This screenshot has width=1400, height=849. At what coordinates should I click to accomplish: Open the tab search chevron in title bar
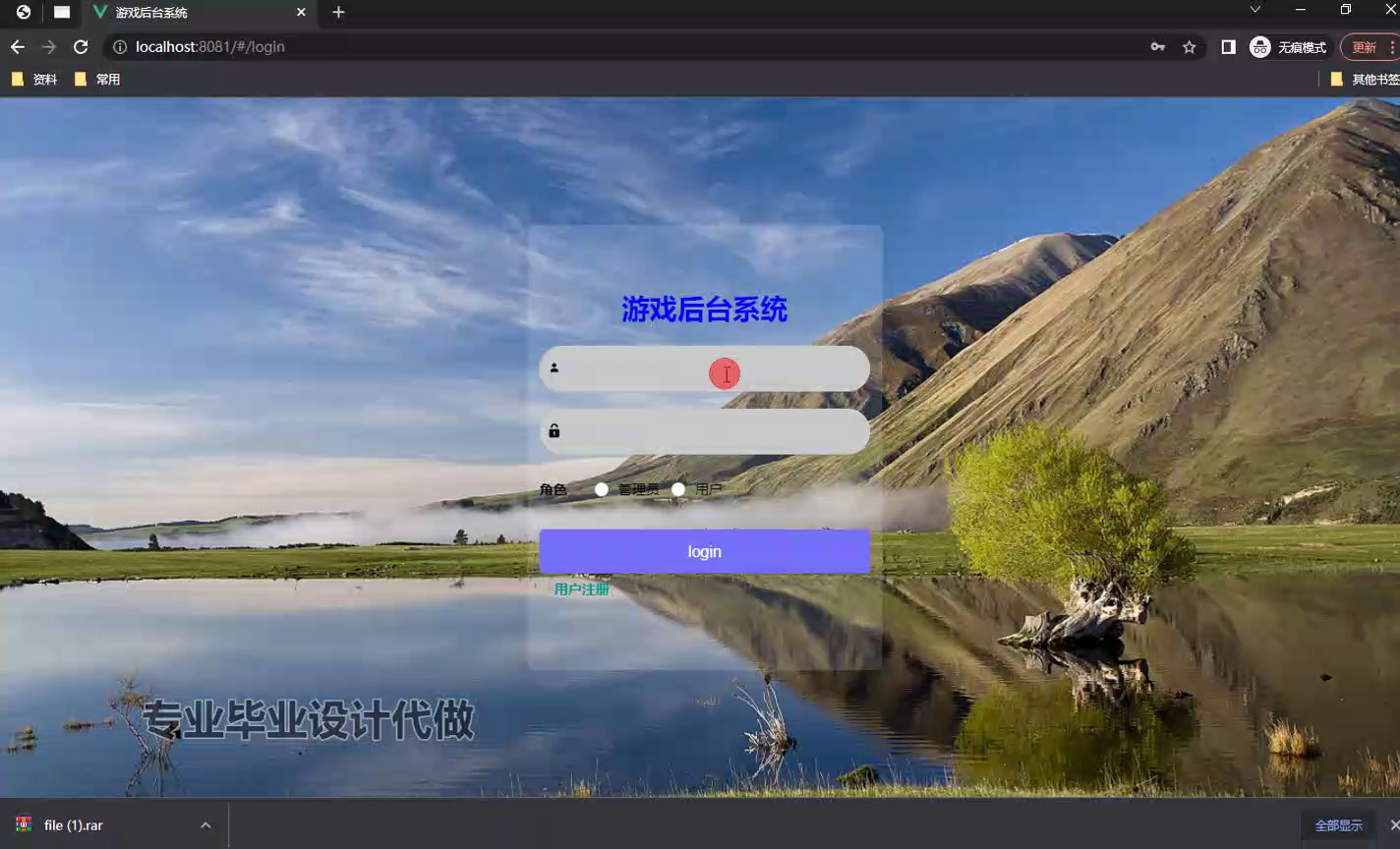[x=1255, y=10]
